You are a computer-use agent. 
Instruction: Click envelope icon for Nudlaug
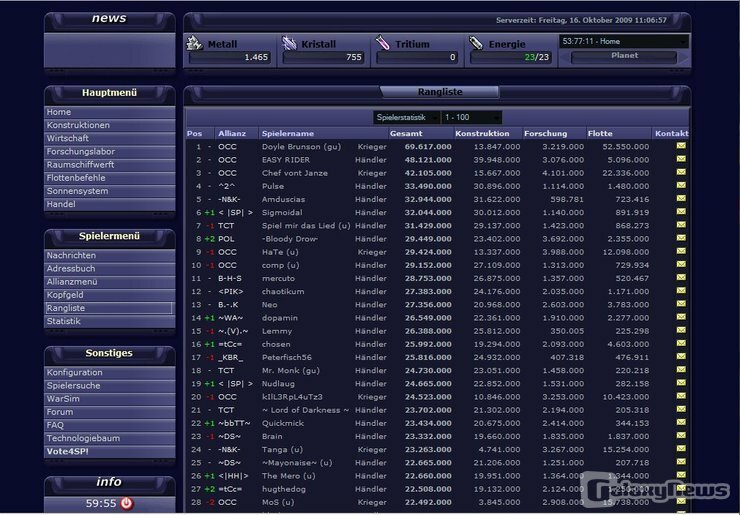point(681,383)
